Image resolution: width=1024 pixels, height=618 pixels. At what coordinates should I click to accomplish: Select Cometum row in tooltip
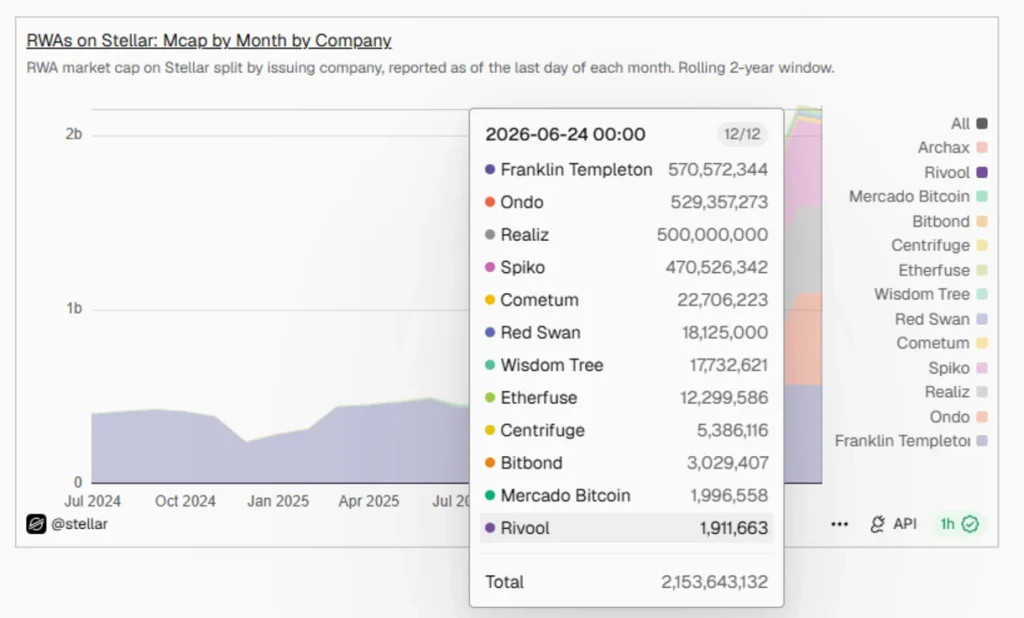pos(626,301)
